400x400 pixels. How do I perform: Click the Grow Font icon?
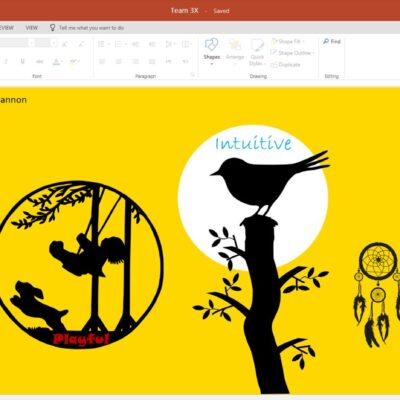65,44
